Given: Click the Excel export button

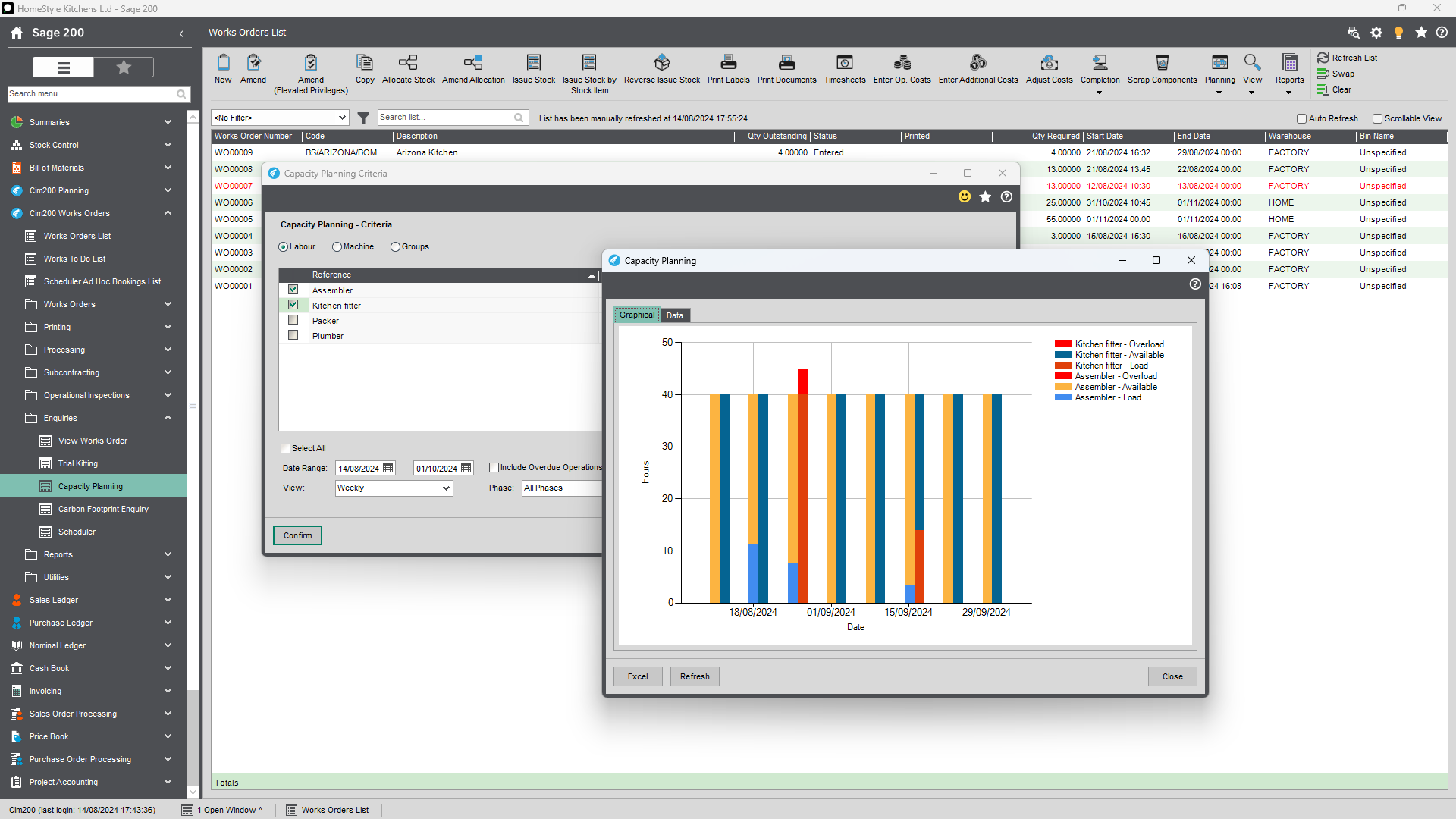Looking at the screenshot, I should 638,676.
